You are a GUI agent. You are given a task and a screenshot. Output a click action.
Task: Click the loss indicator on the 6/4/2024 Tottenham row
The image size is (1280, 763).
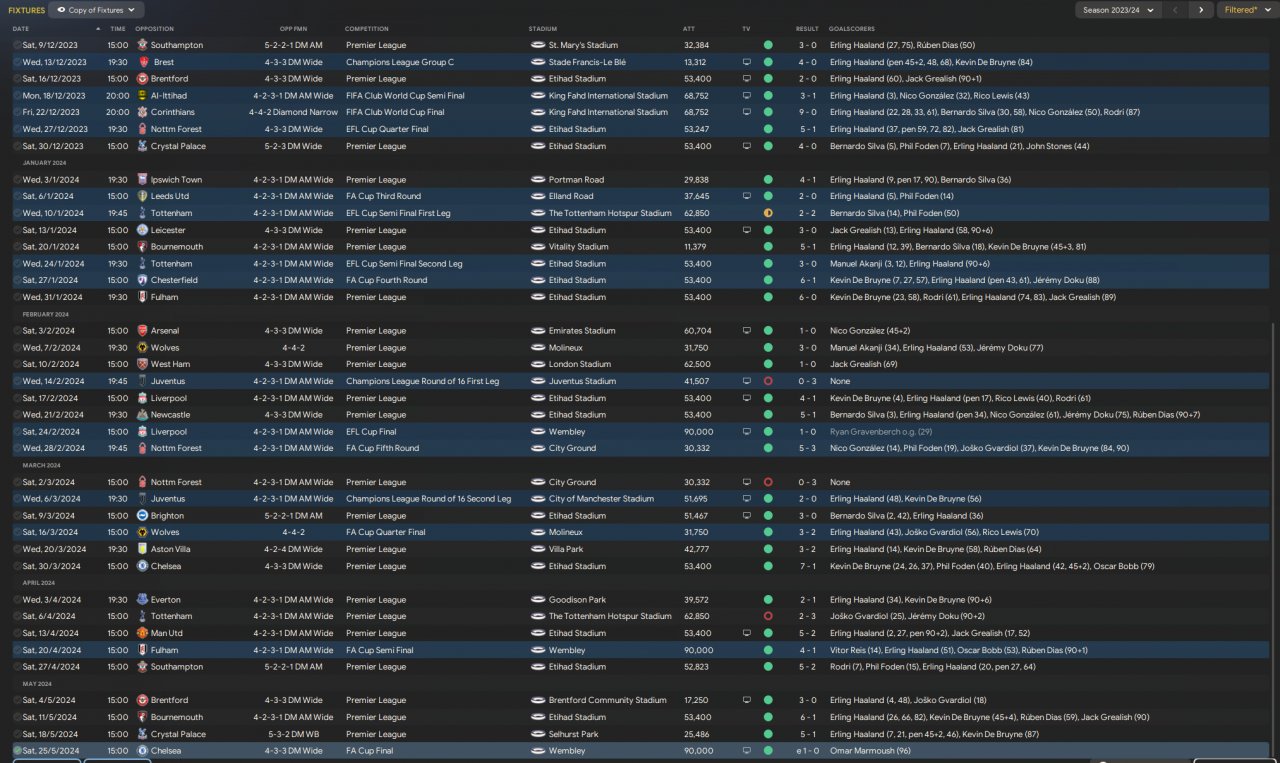[768, 616]
